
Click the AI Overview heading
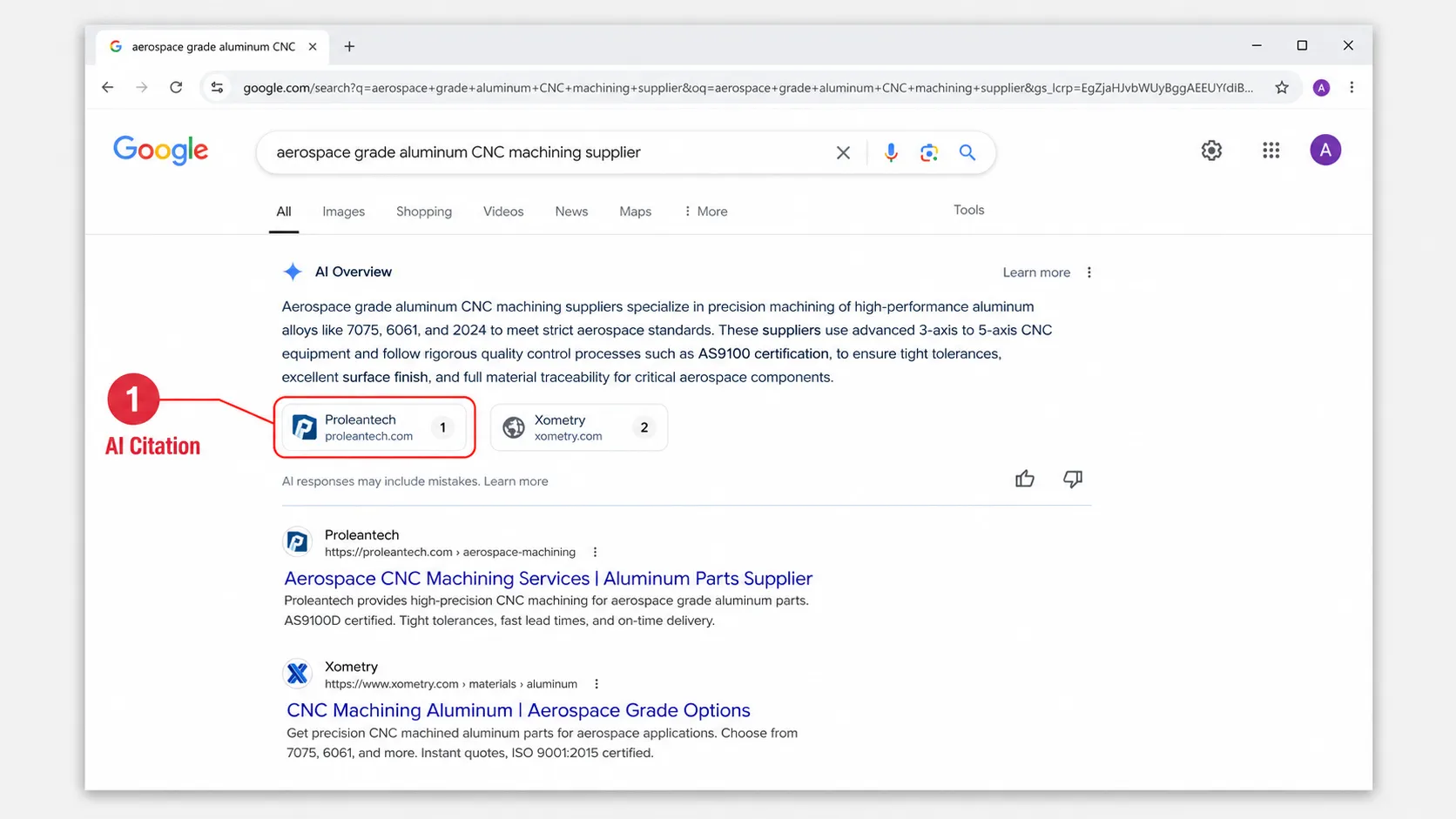354,272
